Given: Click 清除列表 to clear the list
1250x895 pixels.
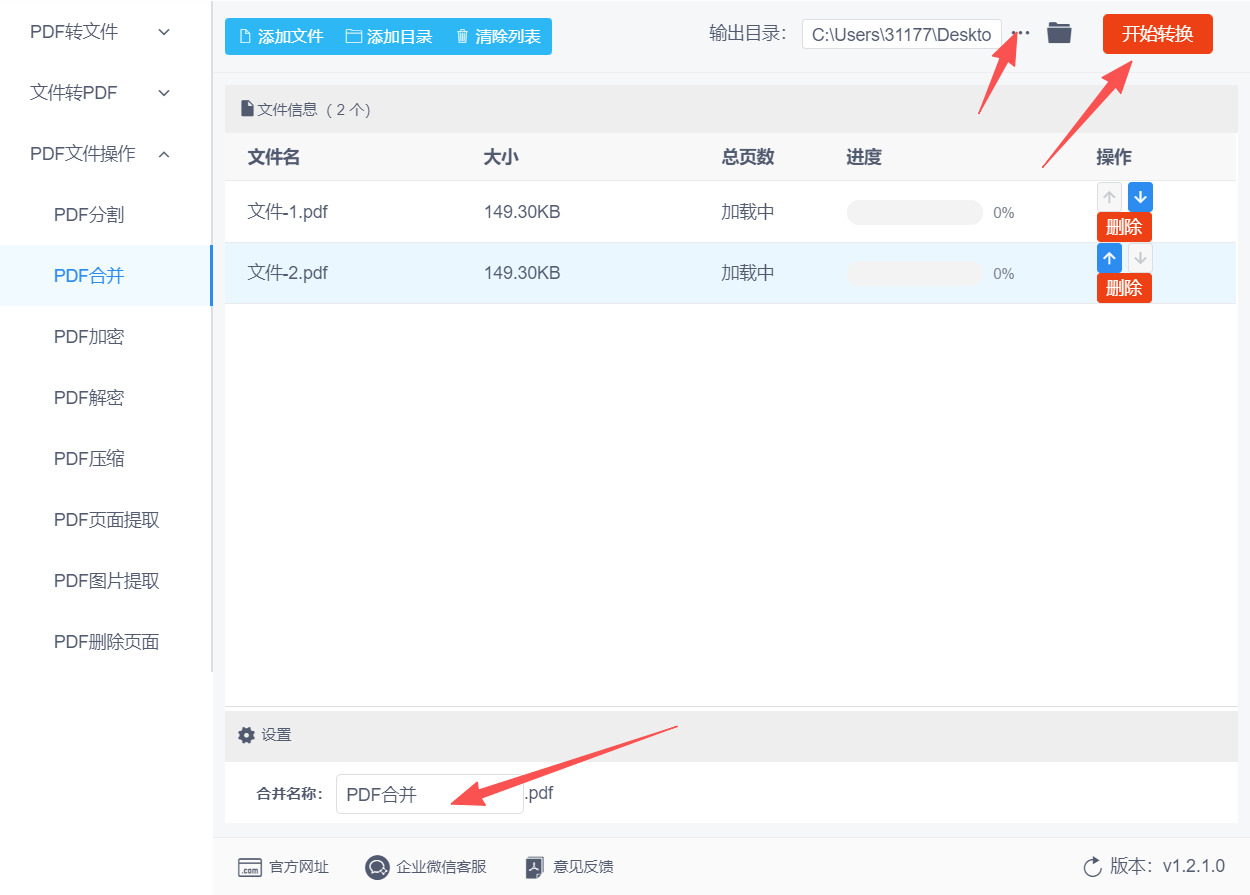Looking at the screenshot, I should (498, 37).
